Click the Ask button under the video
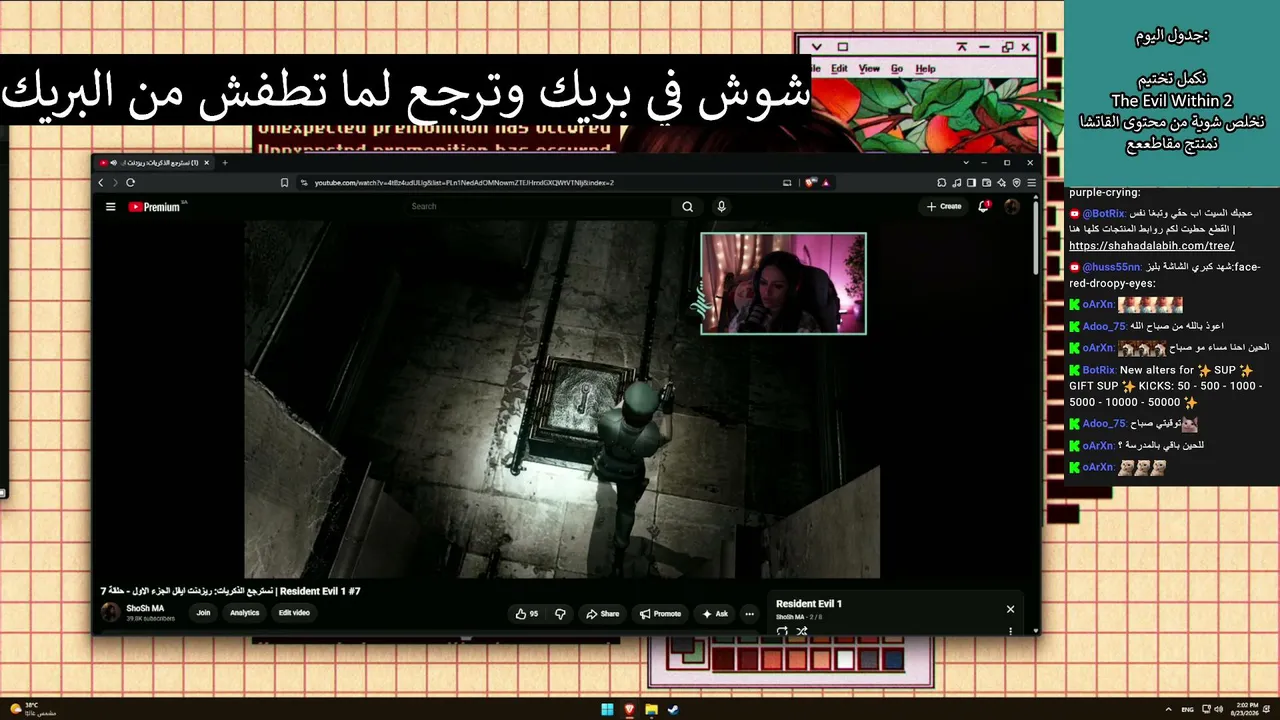1280x720 pixels. click(x=715, y=614)
